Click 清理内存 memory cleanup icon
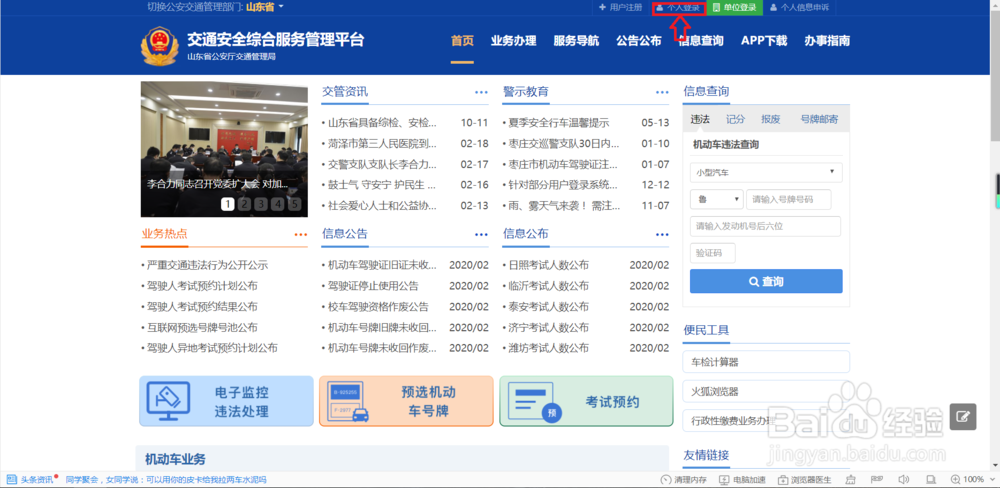 pyautogui.click(x=665, y=480)
